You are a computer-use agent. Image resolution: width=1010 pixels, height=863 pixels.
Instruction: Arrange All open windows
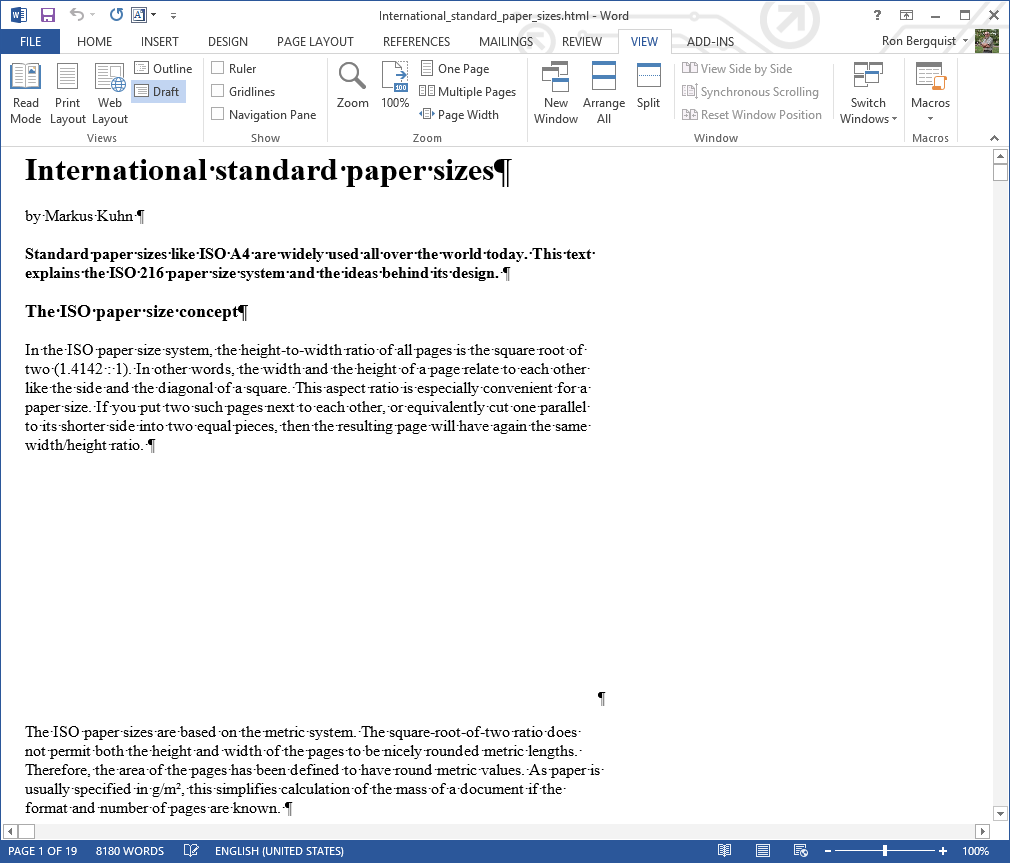(604, 93)
